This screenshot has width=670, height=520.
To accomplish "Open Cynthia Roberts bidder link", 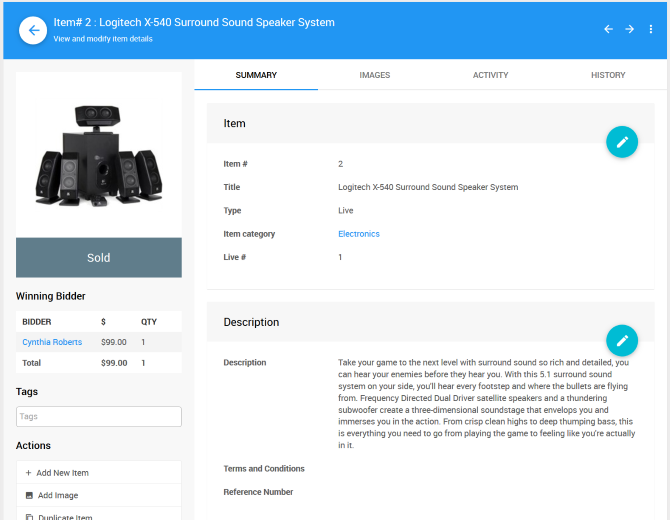I will click(52, 342).
